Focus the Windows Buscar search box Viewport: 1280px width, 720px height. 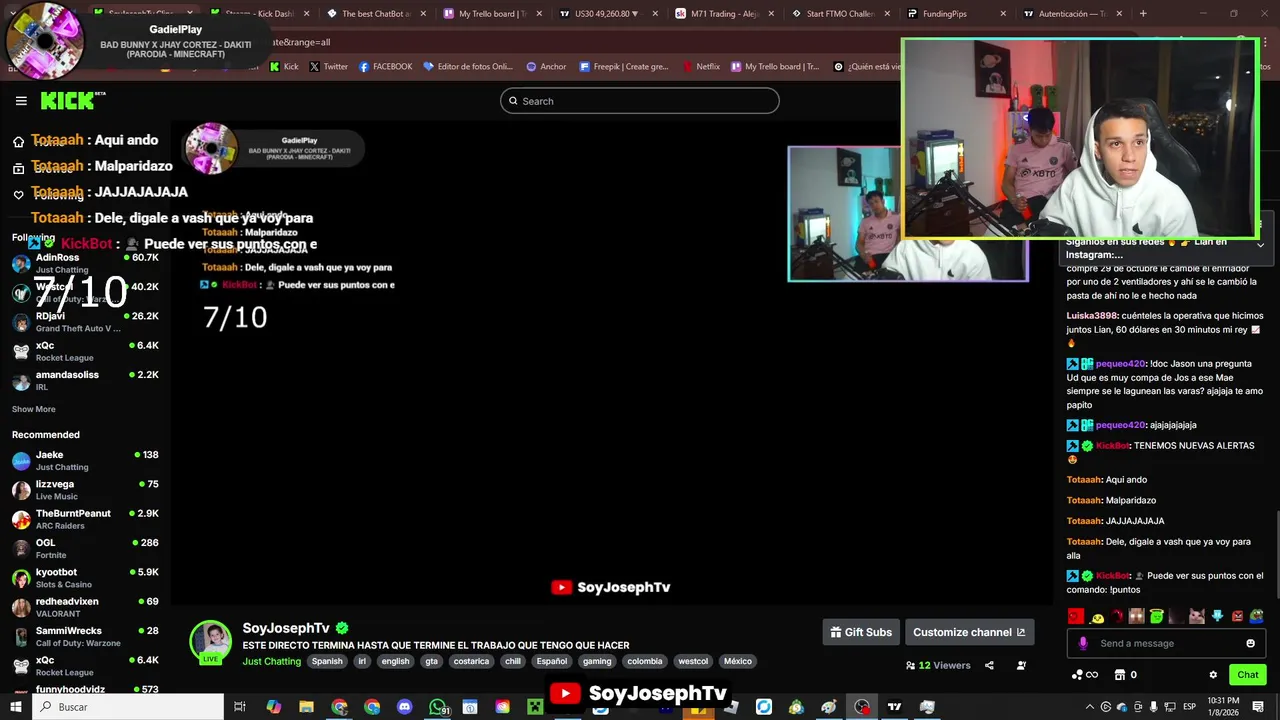click(x=127, y=707)
